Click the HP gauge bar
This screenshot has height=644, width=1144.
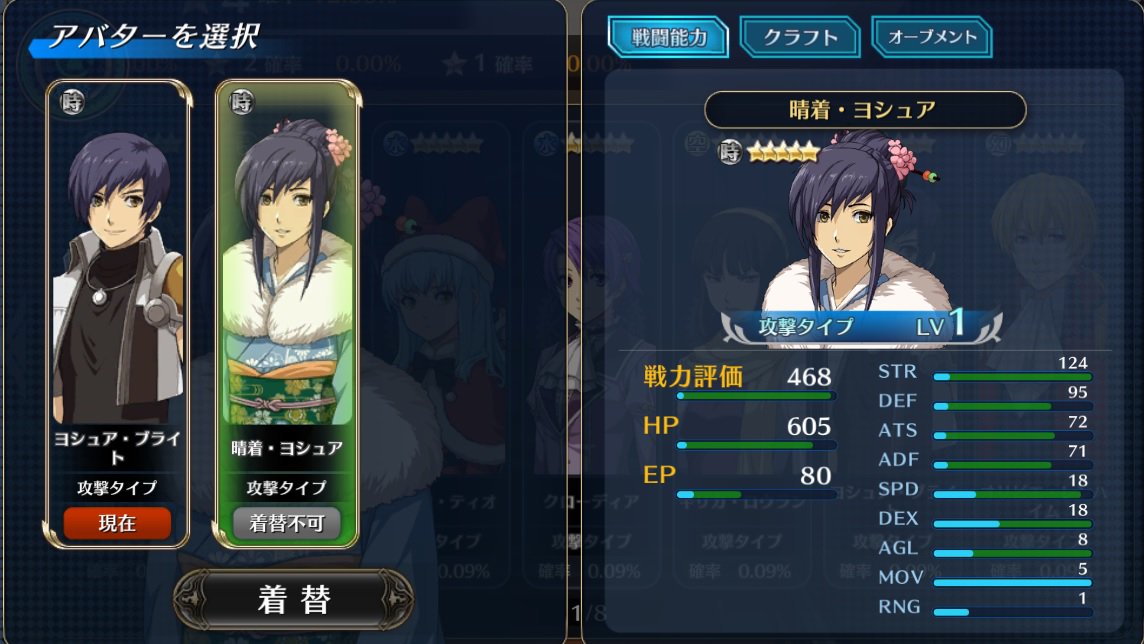coord(756,445)
